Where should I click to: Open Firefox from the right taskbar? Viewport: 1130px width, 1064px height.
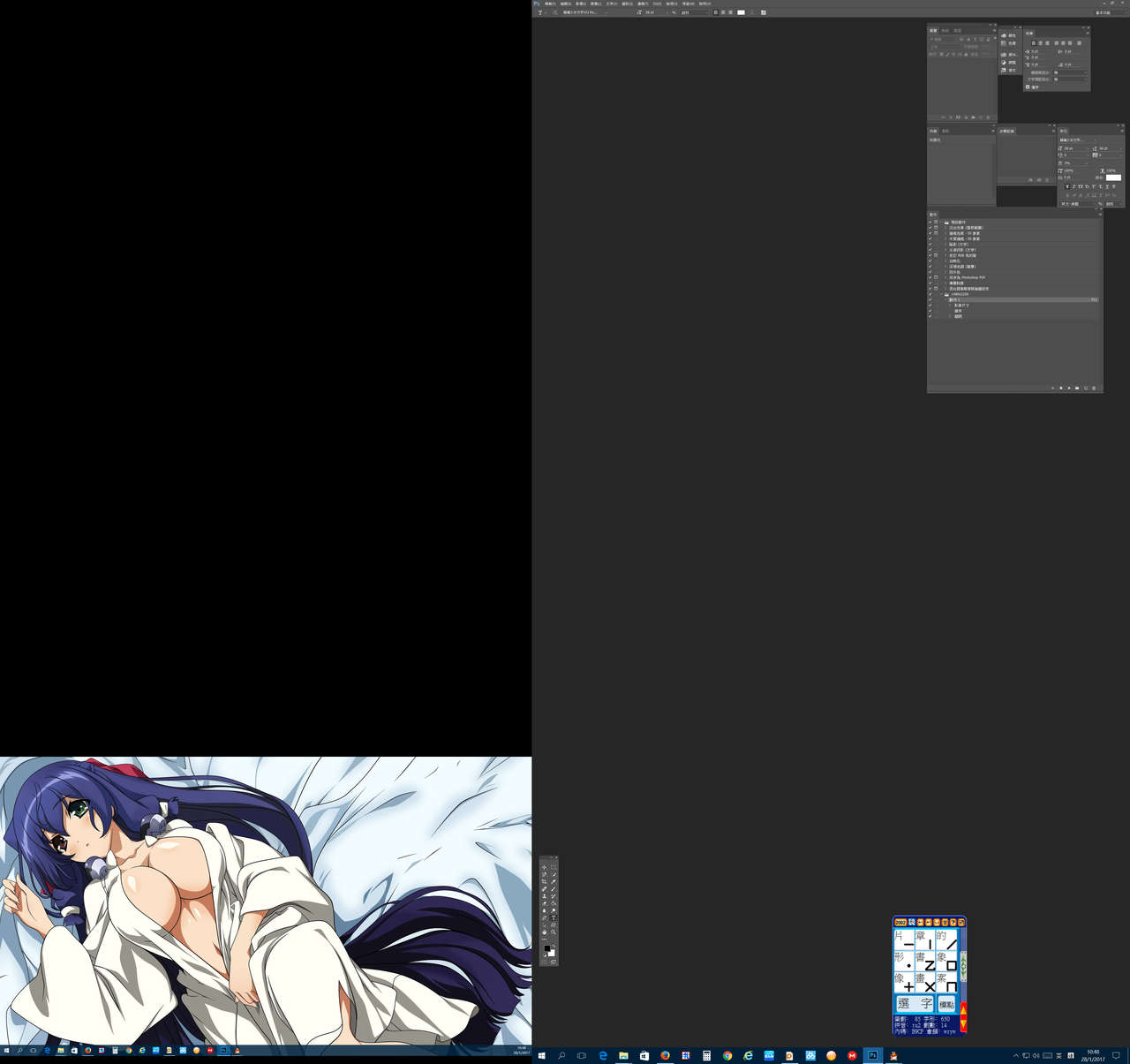pyautogui.click(x=665, y=1055)
